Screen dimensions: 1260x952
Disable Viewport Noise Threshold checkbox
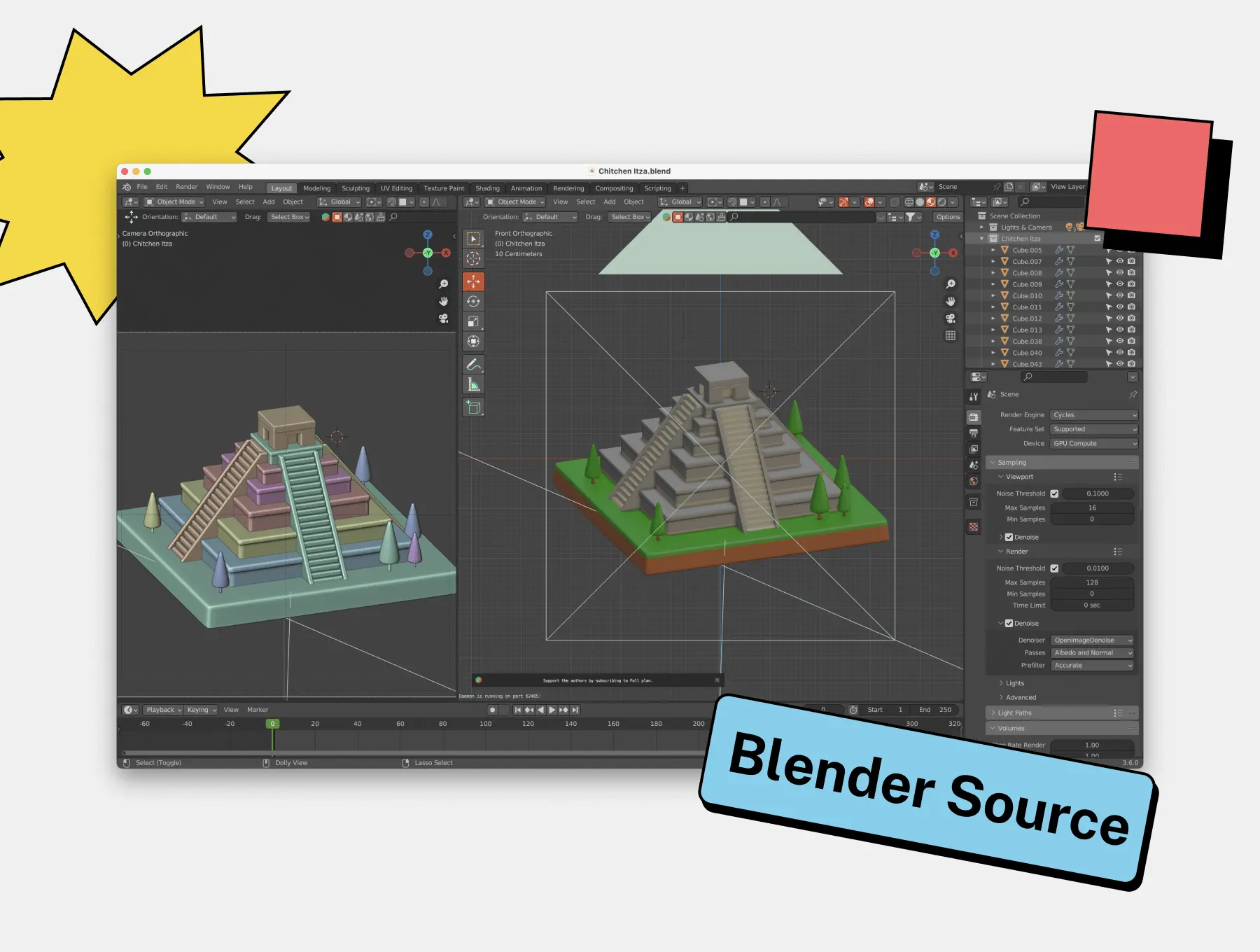pyautogui.click(x=1054, y=493)
